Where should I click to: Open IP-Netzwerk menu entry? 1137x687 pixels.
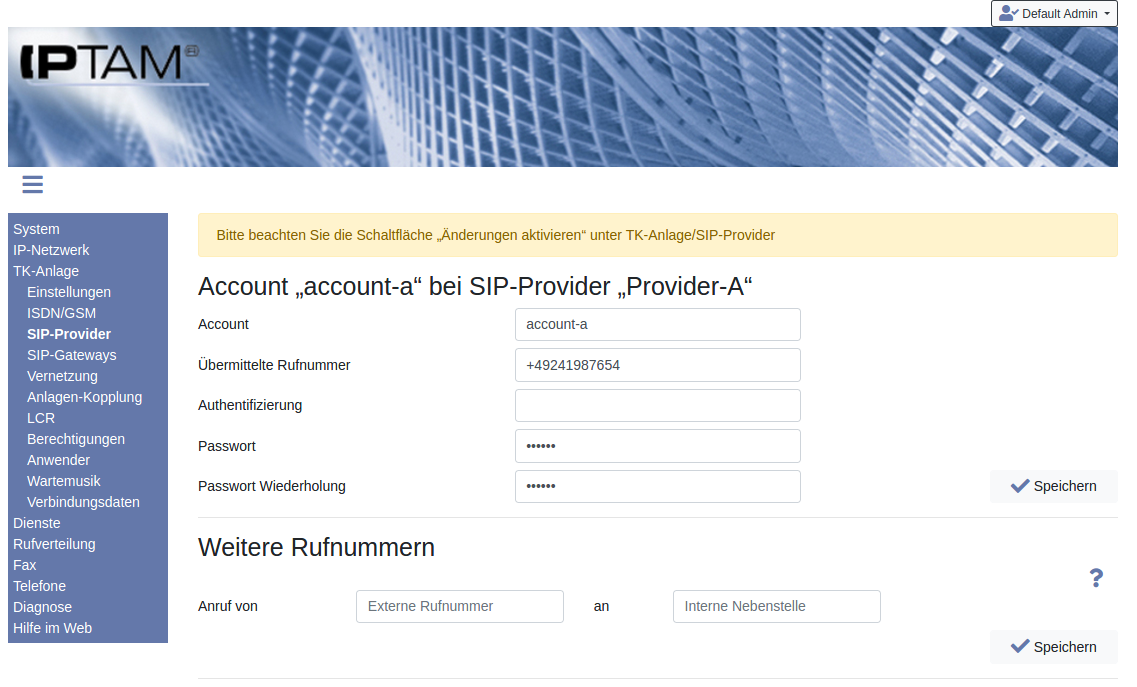(x=51, y=250)
